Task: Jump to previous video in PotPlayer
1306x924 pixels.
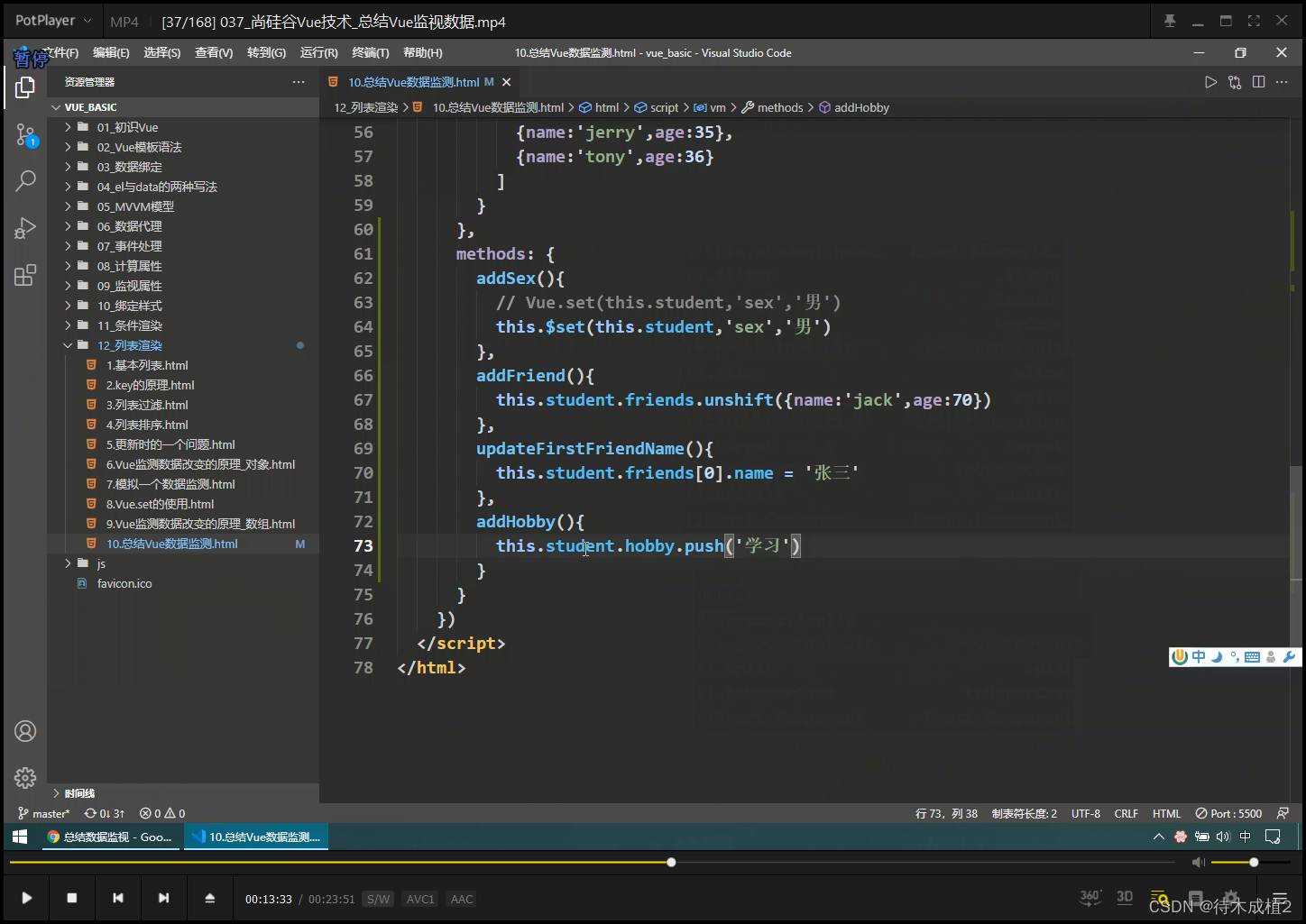Action: (118, 898)
